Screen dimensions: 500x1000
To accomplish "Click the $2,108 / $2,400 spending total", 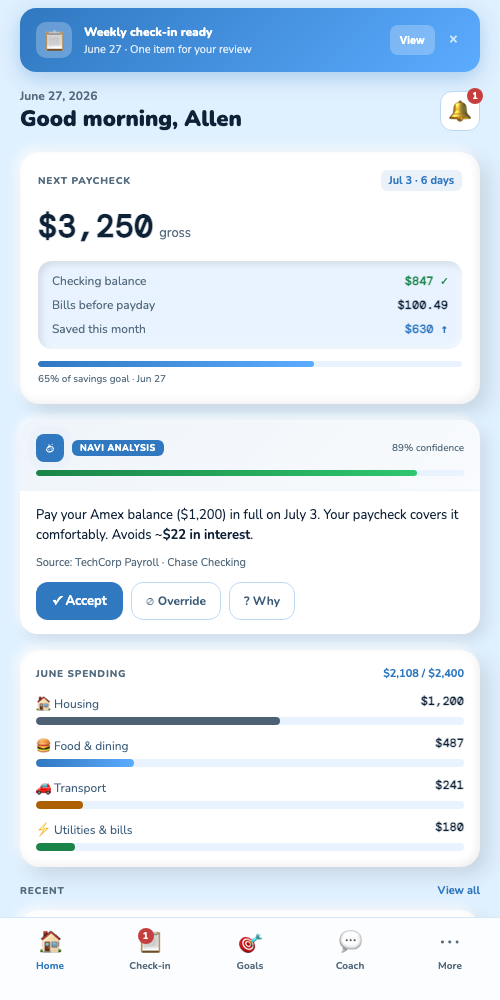I will [x=423, y=673].
